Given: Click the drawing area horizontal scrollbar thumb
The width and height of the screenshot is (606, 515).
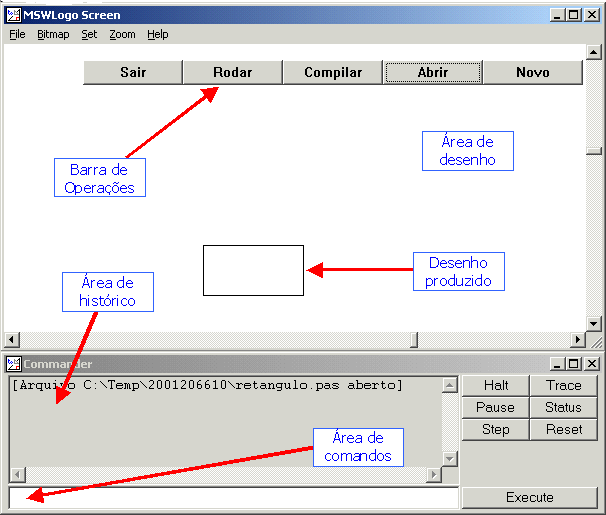Looking at the screenshot, I should pos(414,340).
